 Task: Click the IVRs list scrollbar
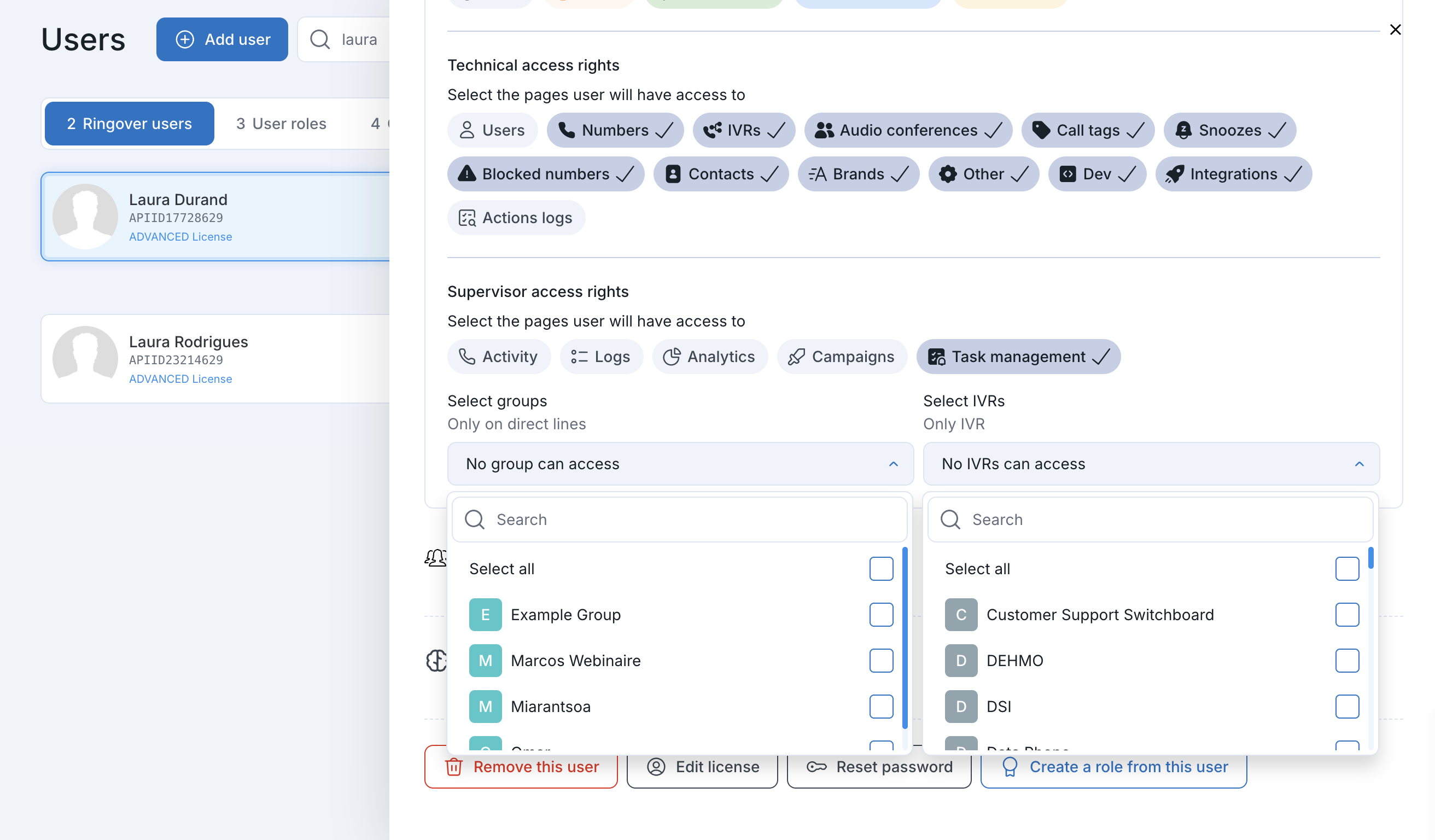(1370, 558)
